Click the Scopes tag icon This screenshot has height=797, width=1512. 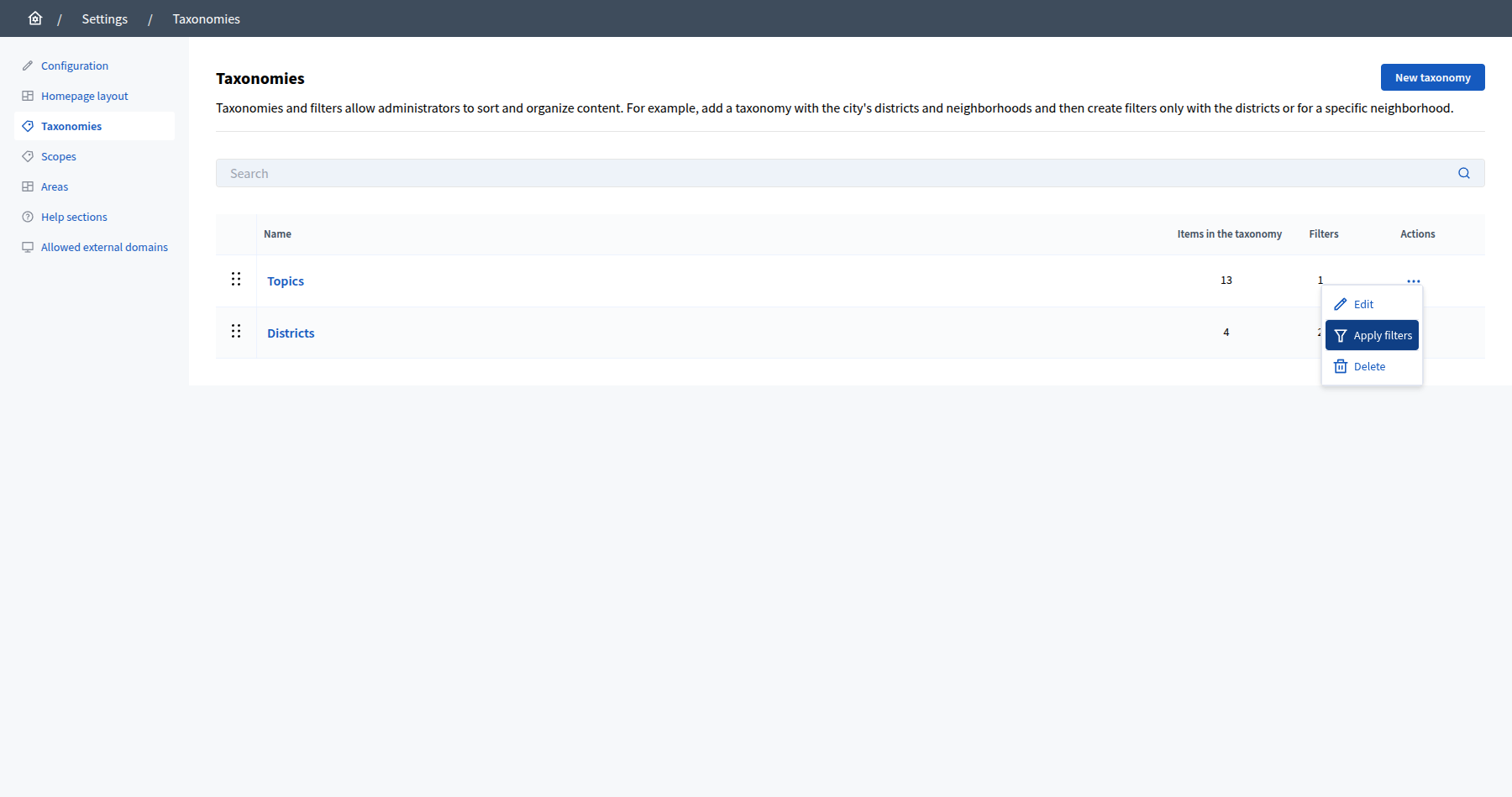pyautogui.click(x=28, y=155)
